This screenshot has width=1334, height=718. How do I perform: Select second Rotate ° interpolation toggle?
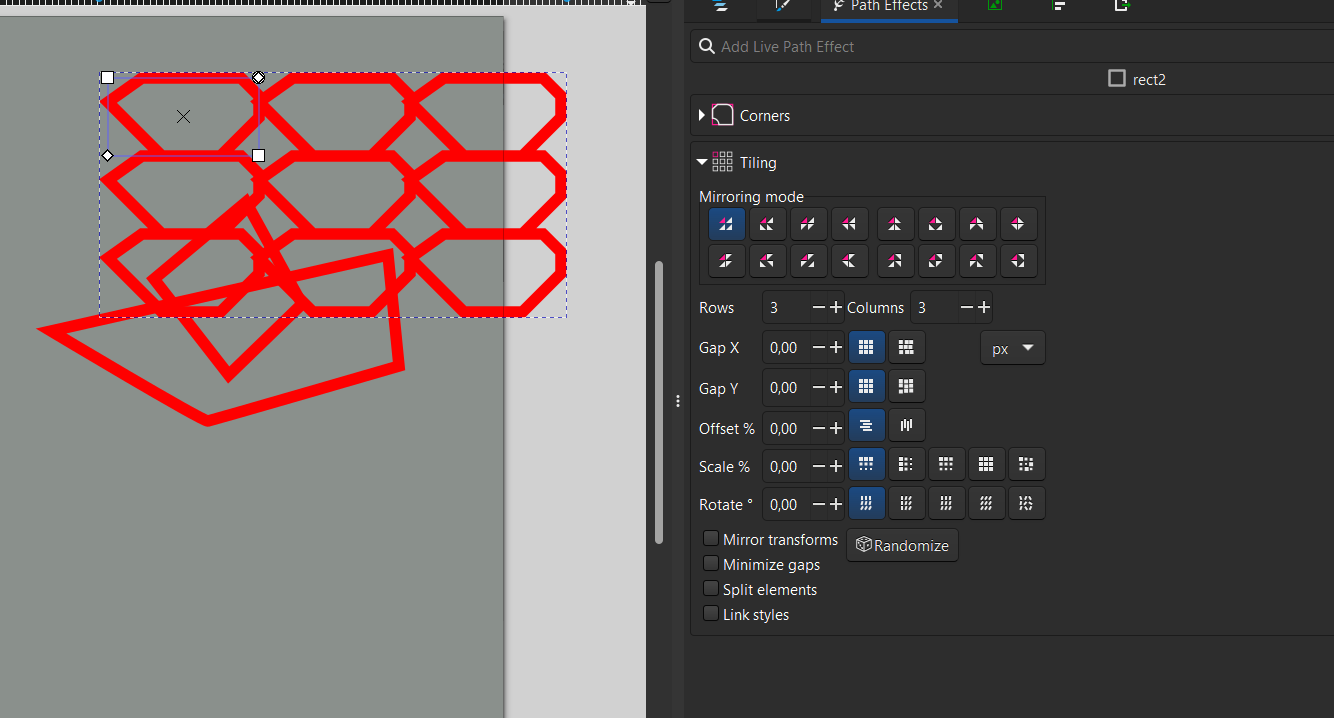[906, 503]
